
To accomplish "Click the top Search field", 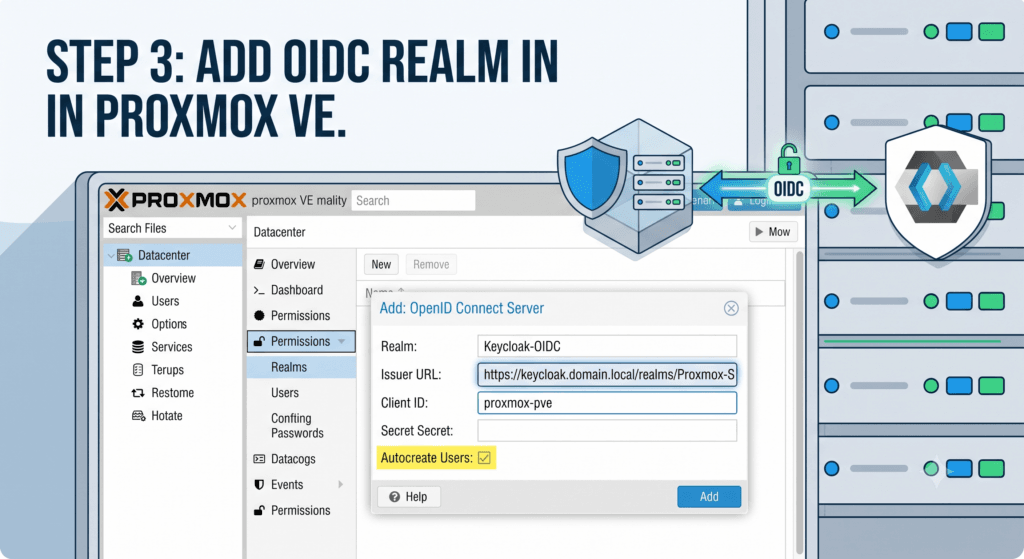I will tap(413, 200).
